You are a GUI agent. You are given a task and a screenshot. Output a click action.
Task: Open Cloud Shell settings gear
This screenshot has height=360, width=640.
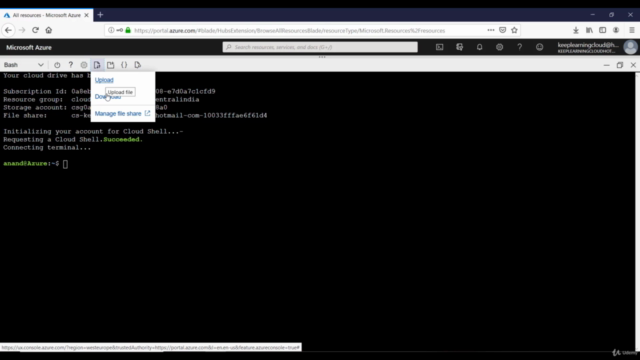[84, 65]
